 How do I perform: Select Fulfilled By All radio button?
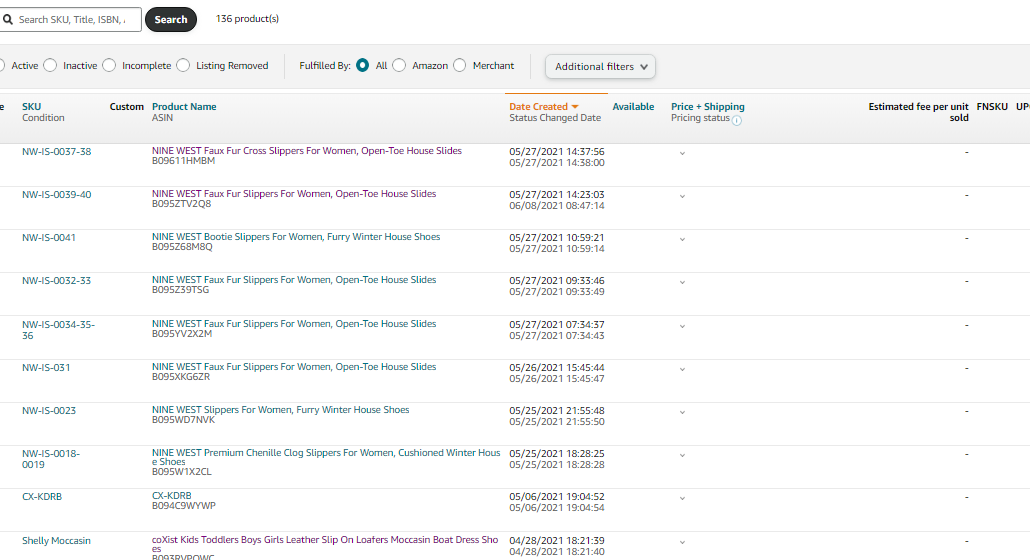point(363,65)
